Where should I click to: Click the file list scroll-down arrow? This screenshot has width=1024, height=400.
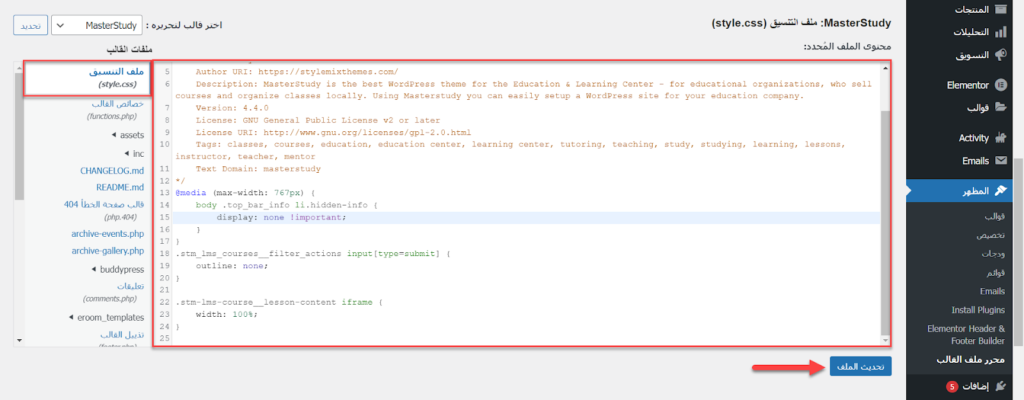pos(19,341)
